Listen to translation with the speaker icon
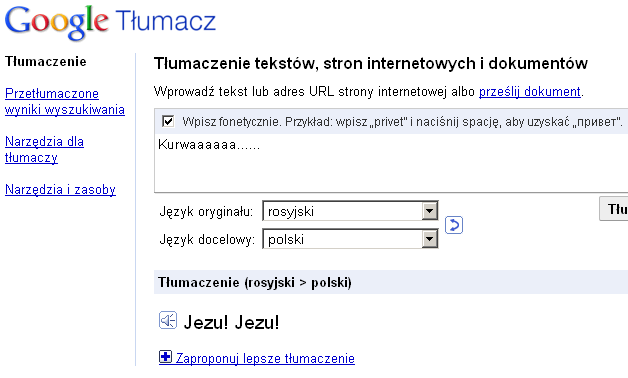This screenshot has width=628, height=378. [168, 320]
